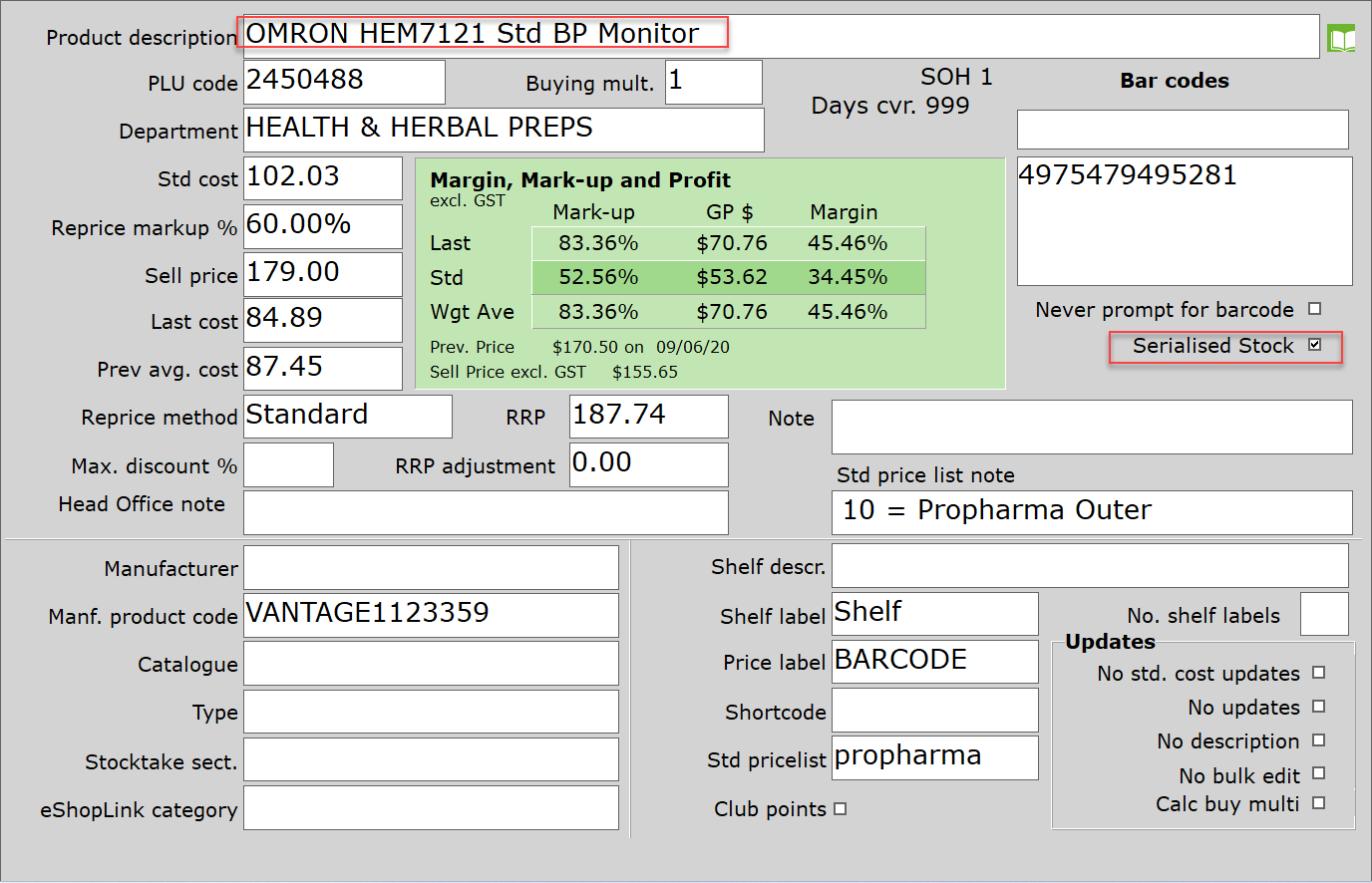Click the empty Manufacturer field
1372x883 pixels.
(431, 567)
